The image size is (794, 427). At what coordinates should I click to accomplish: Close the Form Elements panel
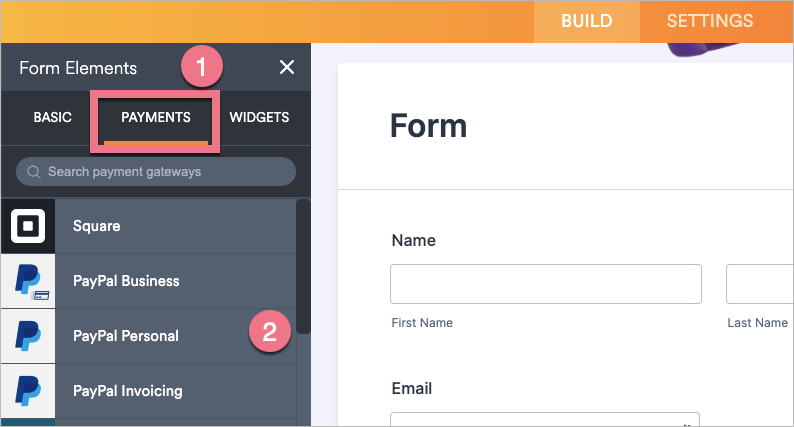[x=287, y=67]
